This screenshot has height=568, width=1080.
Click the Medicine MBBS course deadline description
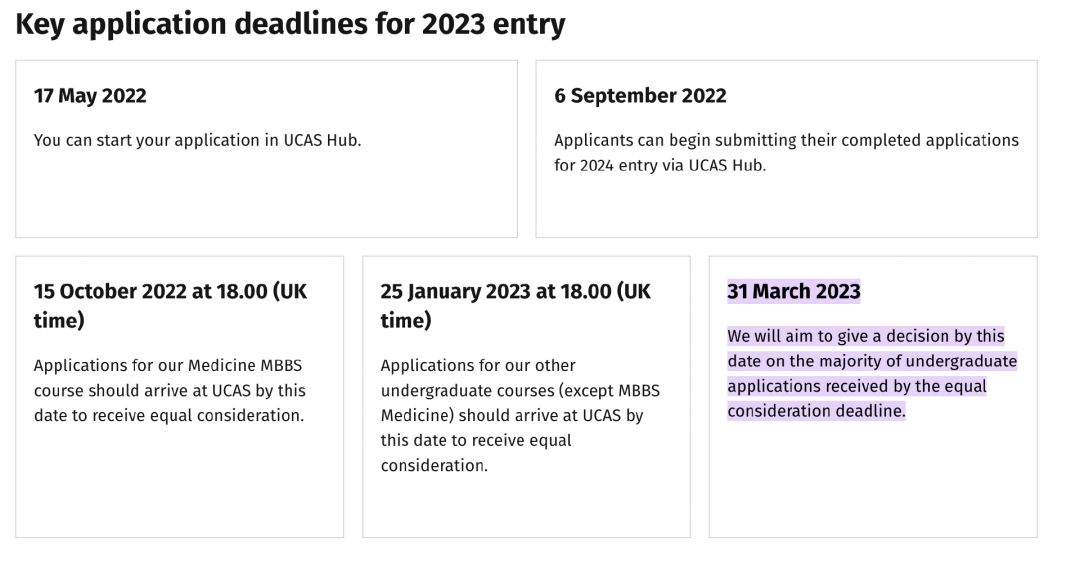[x=169, y=390]
